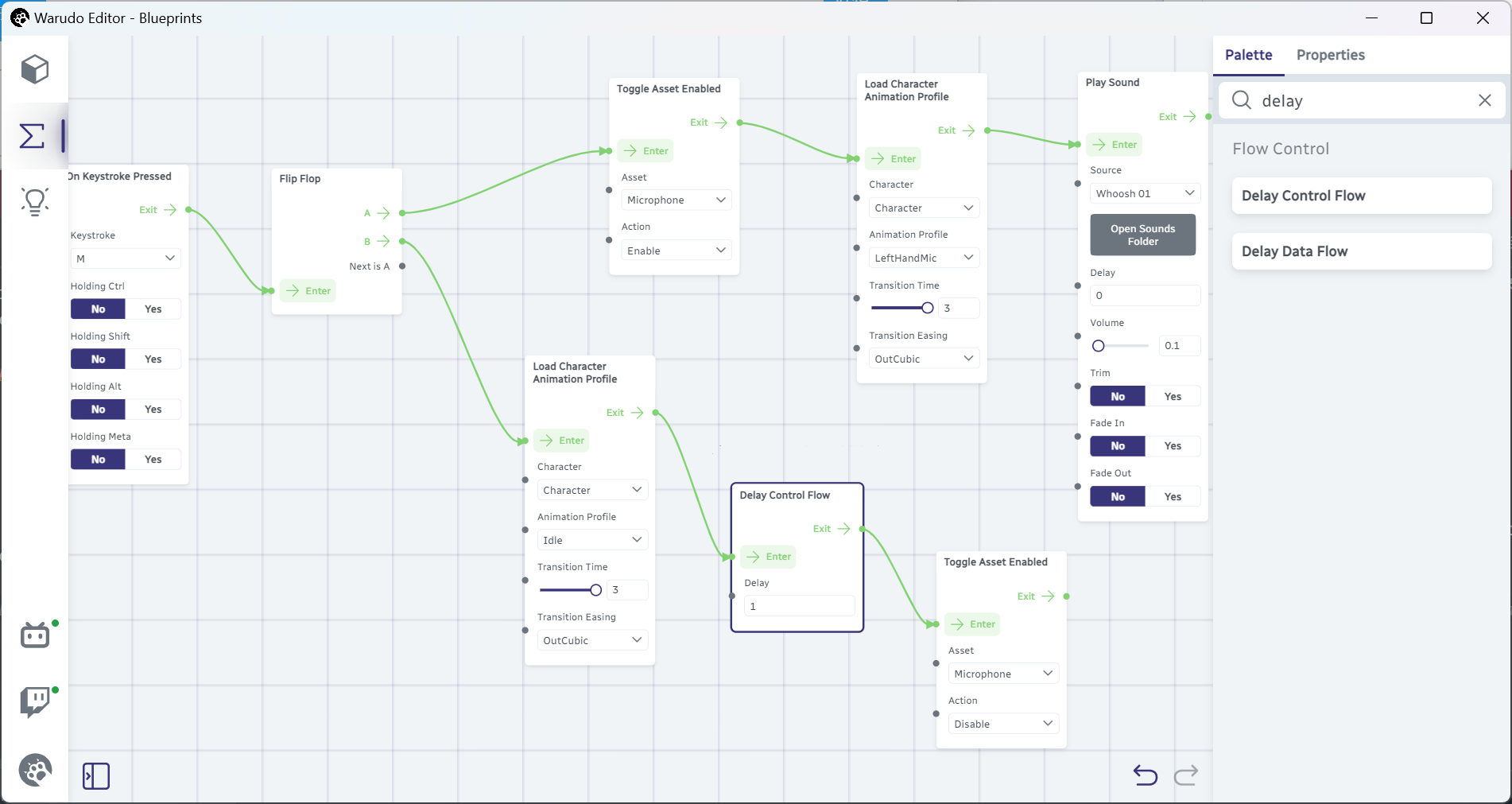Click Delay value field in Delay Control Flow

point(799,606)
